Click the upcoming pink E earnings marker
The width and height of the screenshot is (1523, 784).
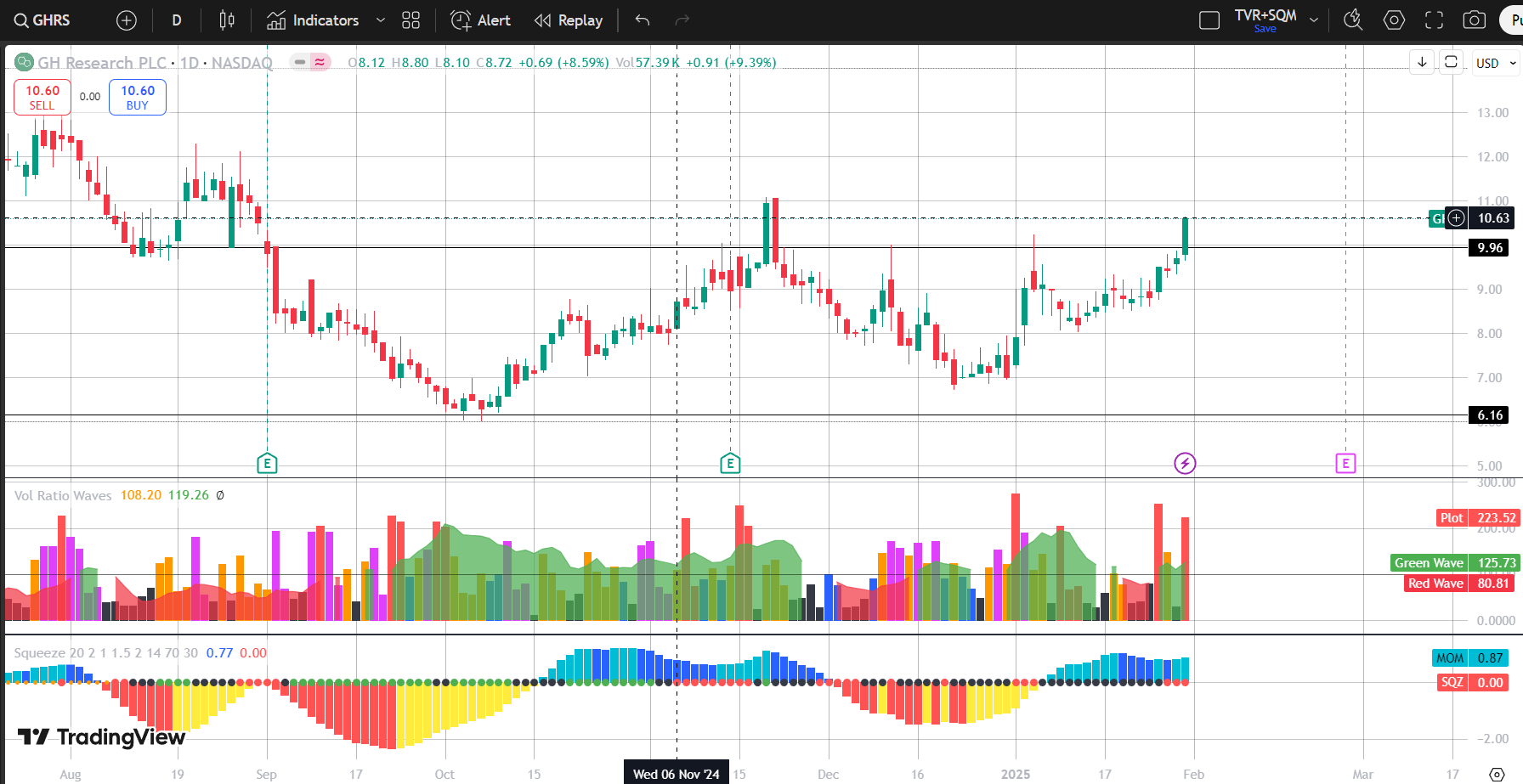point(1345,463)
